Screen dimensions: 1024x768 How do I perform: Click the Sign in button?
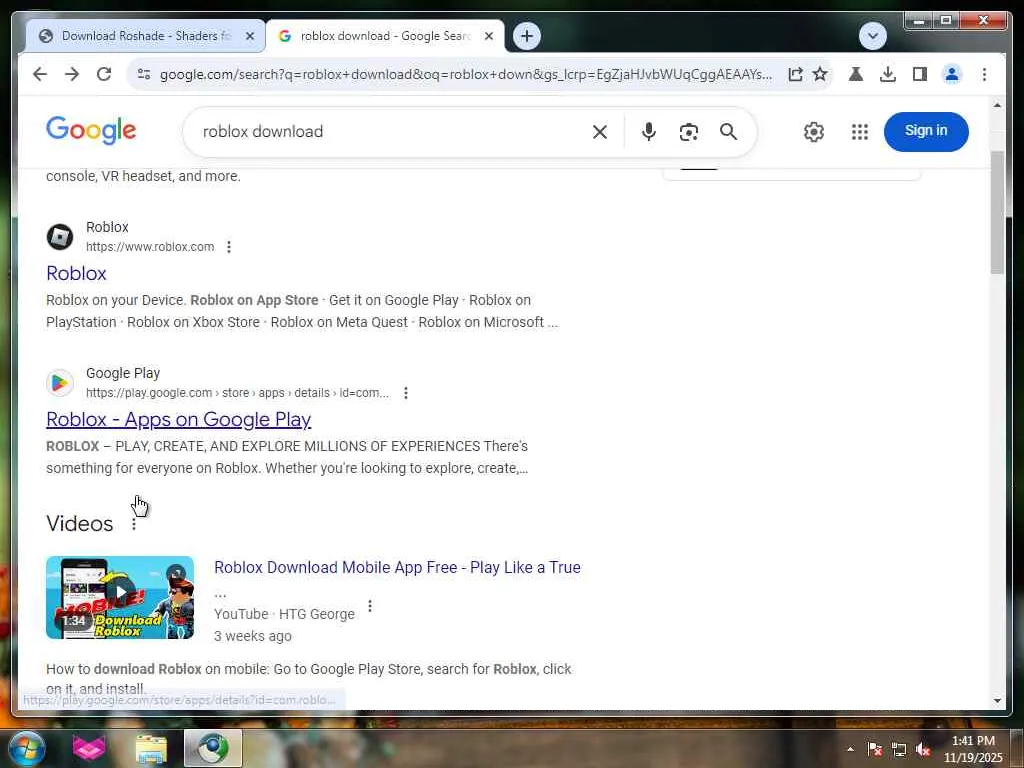click(926, 131)
